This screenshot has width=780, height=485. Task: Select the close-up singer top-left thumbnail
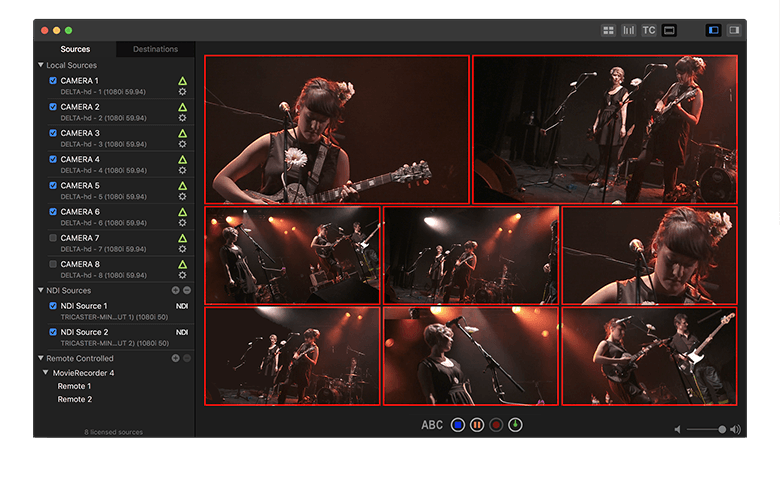click(x=337, y=129)
